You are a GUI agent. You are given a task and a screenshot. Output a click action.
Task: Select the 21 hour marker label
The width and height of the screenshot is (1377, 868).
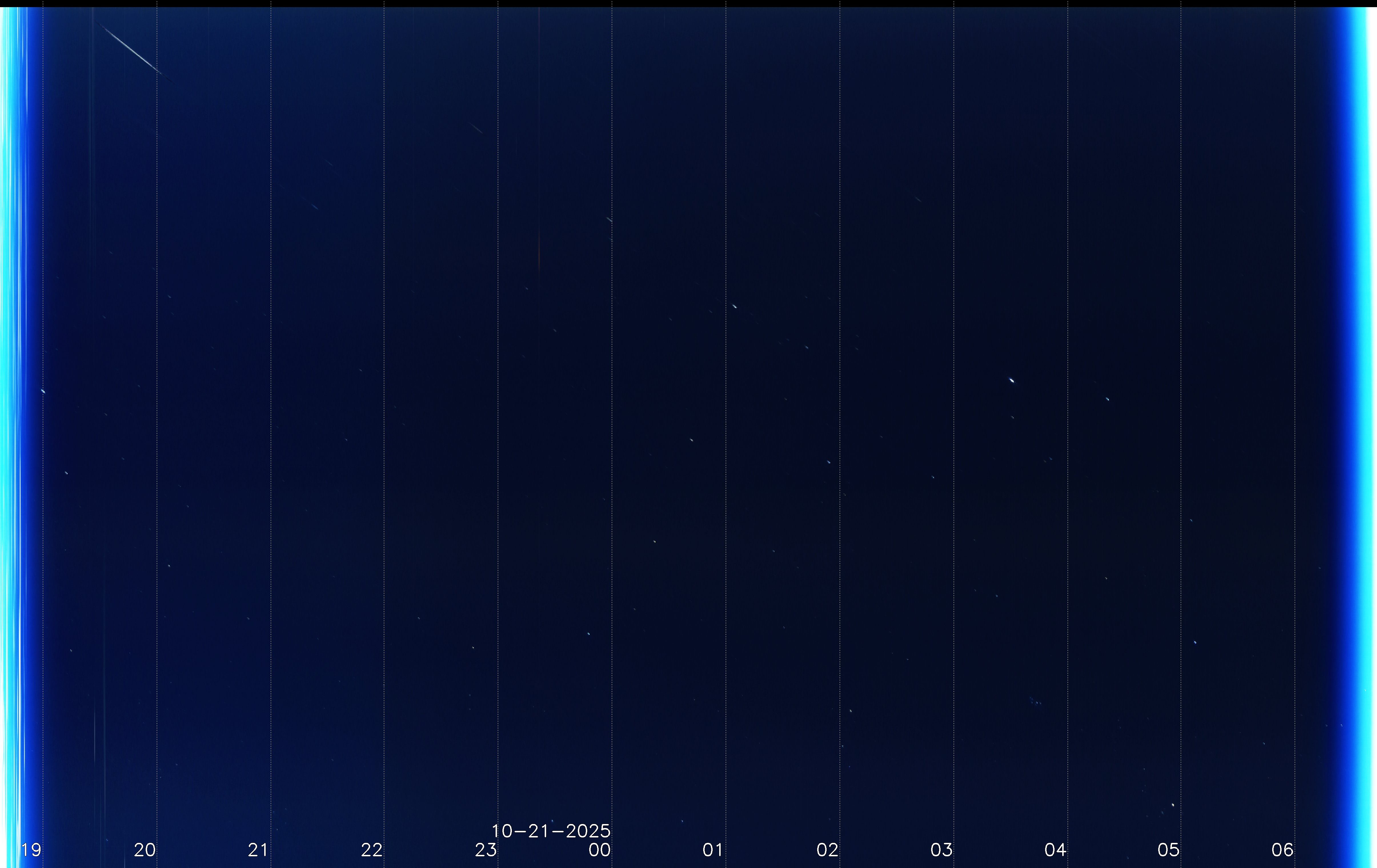258,850
